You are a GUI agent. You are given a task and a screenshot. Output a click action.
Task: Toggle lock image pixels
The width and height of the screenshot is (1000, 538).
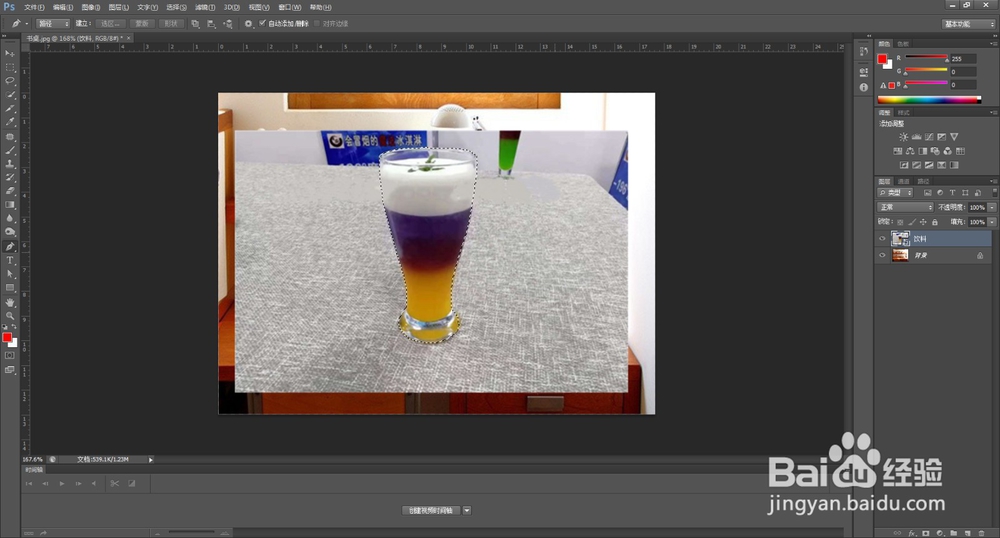point(912,222)
